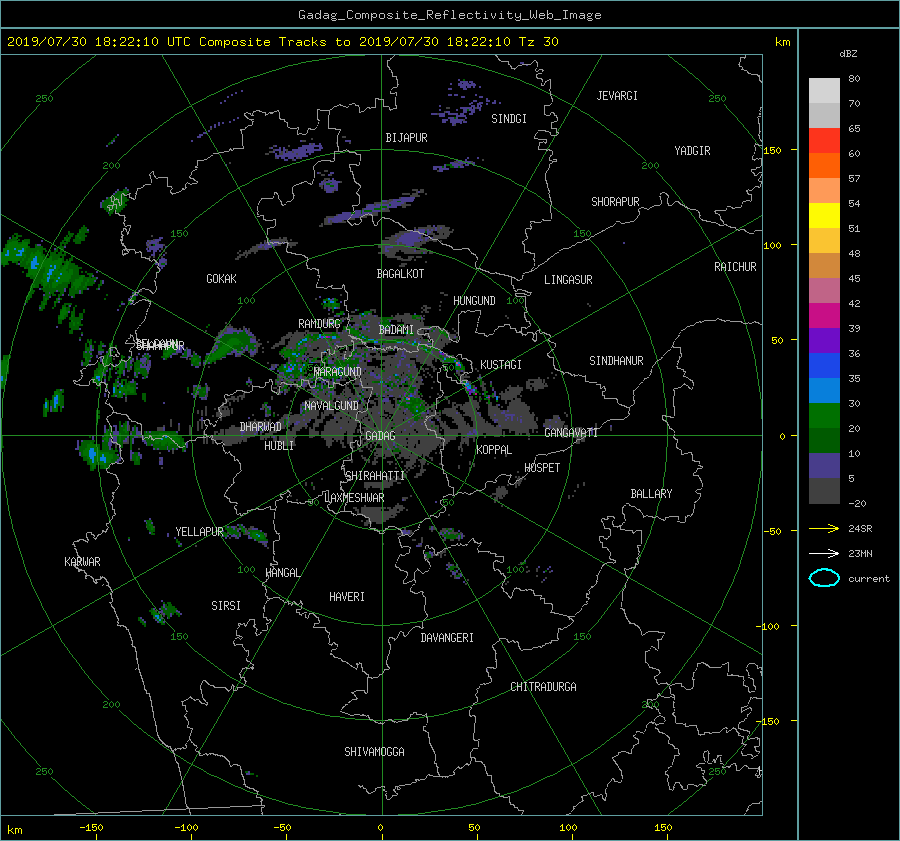Click the DAVANGERI city label
The width and height of the screenshot is (900, 841).
coord(447,638)
